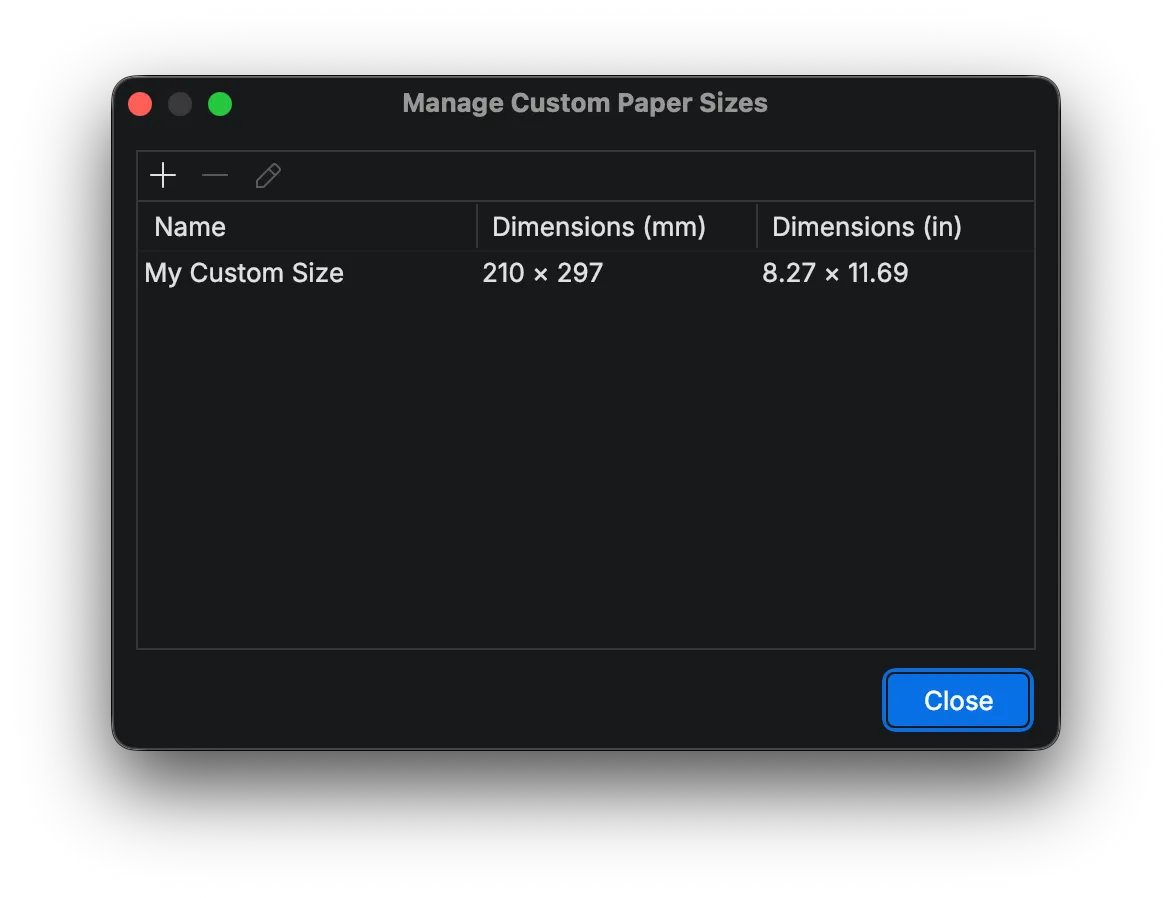Click the yellow minimize traffic light button
The image size is (1172, 898).
179,103
